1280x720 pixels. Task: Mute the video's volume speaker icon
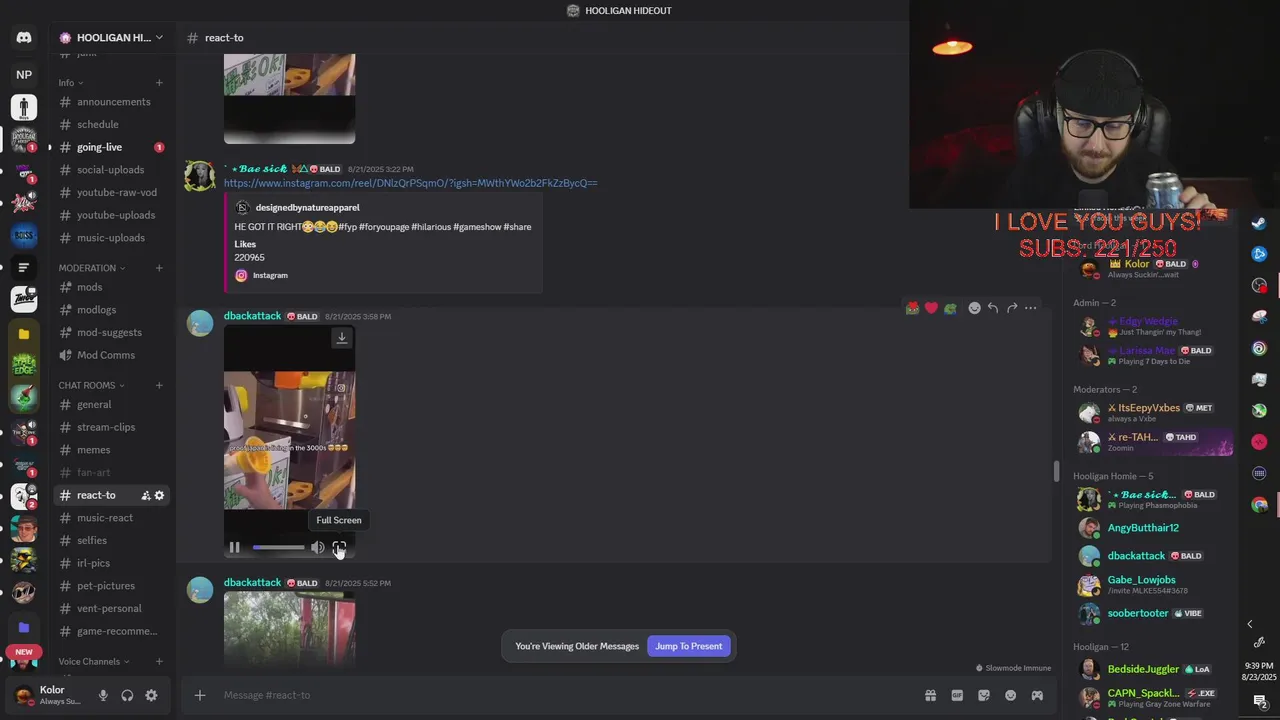pos(317,547)
